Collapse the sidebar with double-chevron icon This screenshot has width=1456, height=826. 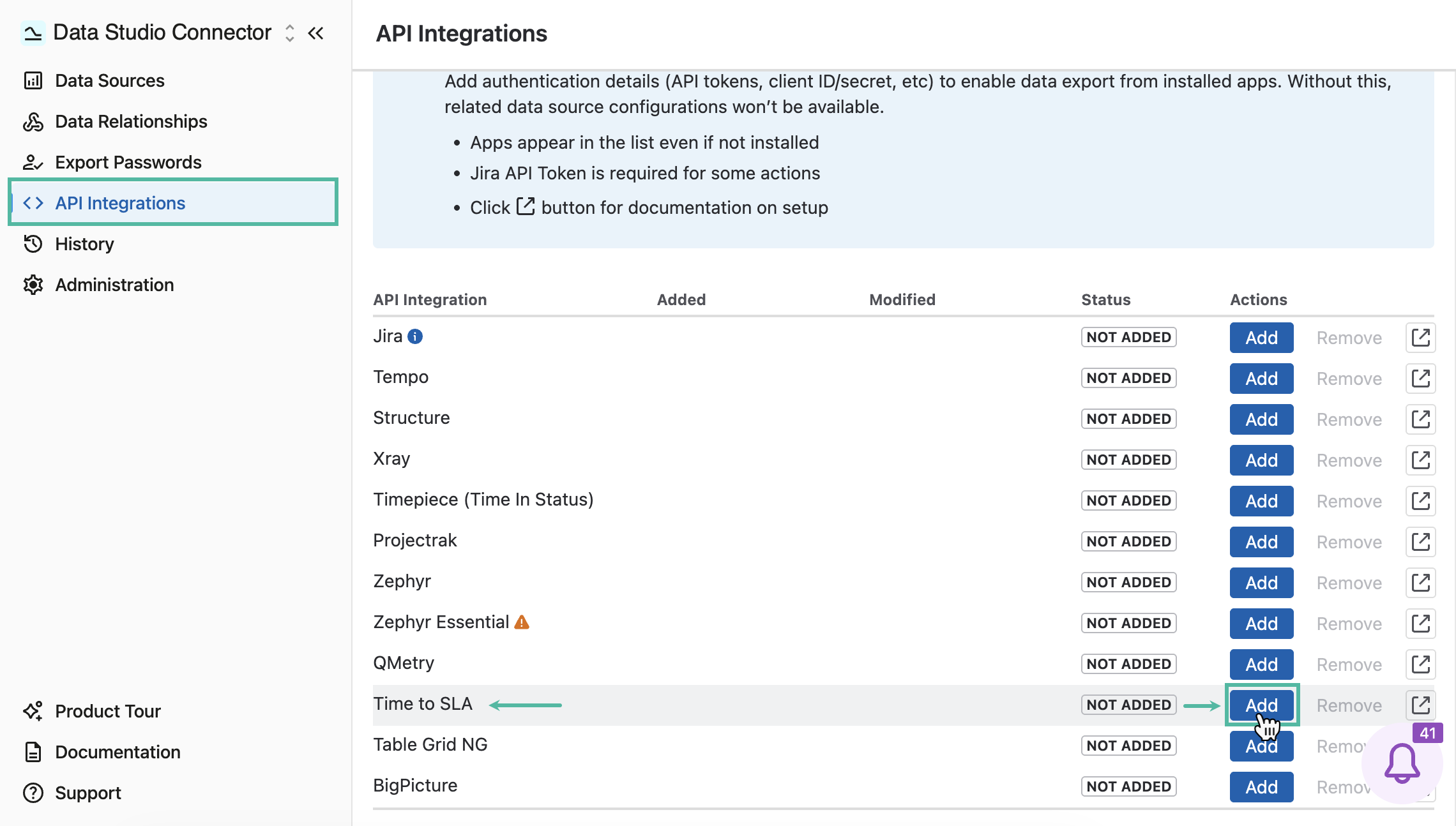pyautogui.click(x=316, y=33)
